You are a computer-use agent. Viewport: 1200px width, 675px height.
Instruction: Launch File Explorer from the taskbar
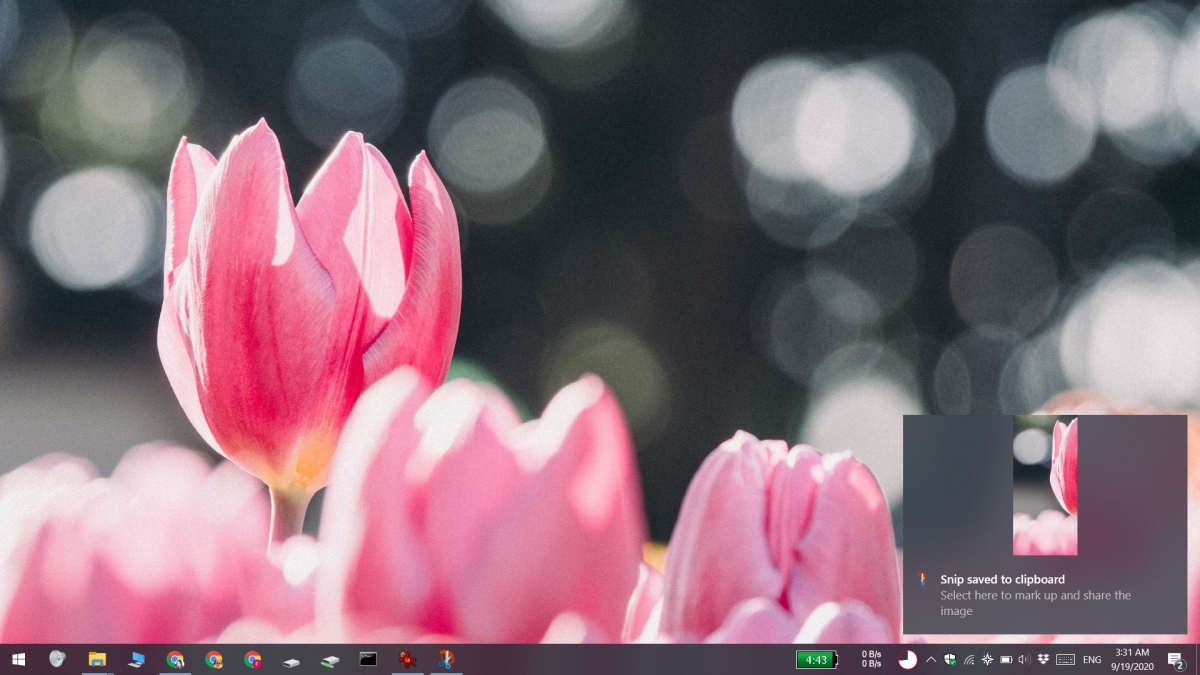pos(97,659)
